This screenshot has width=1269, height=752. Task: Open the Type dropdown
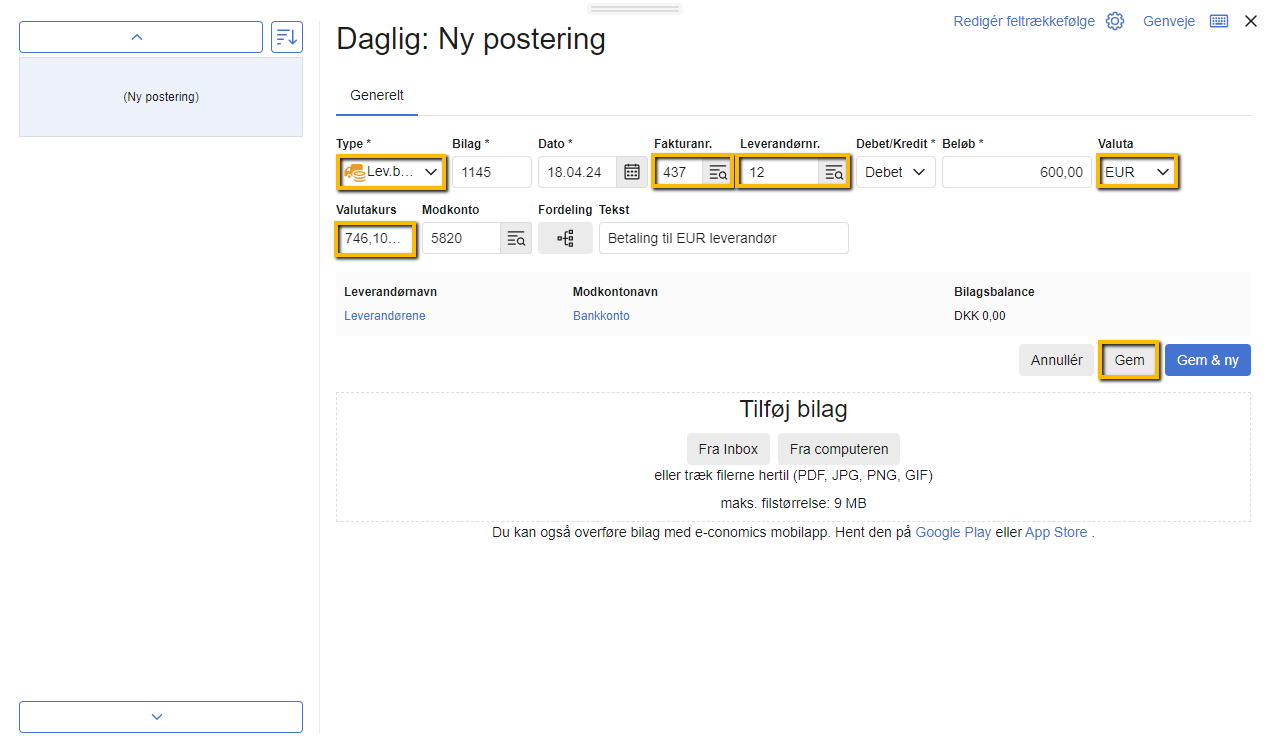coord(391,172)
